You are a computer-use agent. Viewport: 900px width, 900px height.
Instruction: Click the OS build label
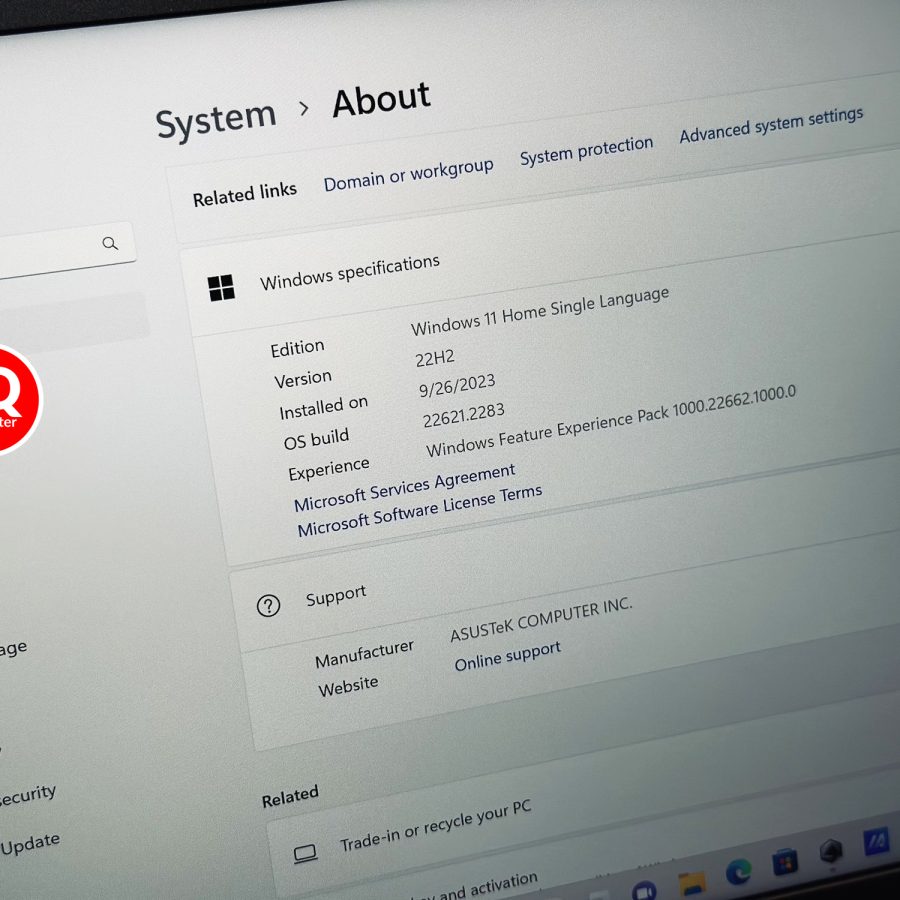316,440
